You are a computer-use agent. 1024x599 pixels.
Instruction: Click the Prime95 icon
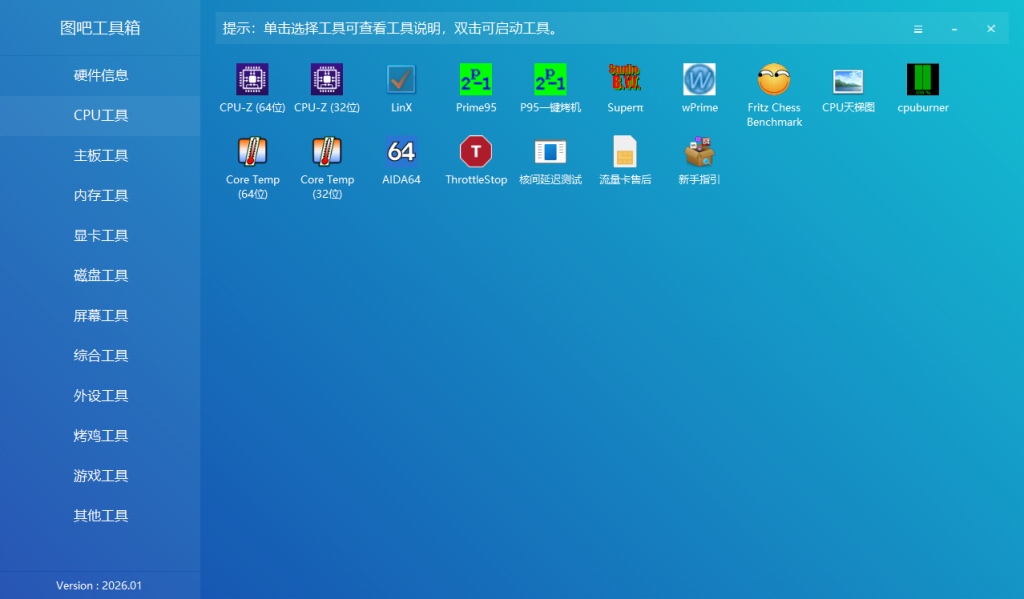pyautogui.click(x=476, y=80)
